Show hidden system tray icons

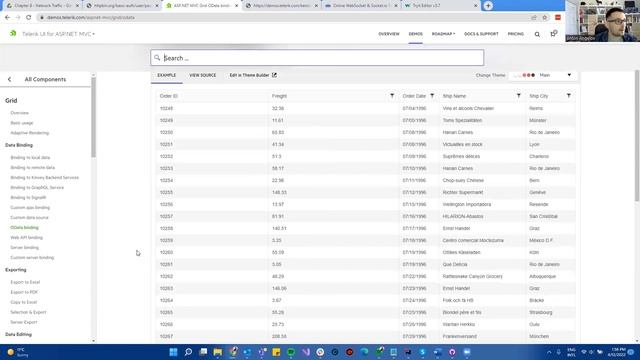point(549,352)
